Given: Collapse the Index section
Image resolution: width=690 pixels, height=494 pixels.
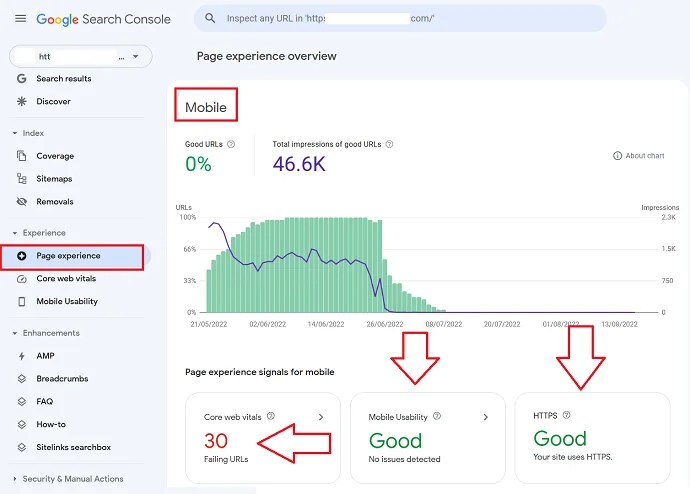Looking at the screenshot, I should pyautogui.click(x=29, y=133).
